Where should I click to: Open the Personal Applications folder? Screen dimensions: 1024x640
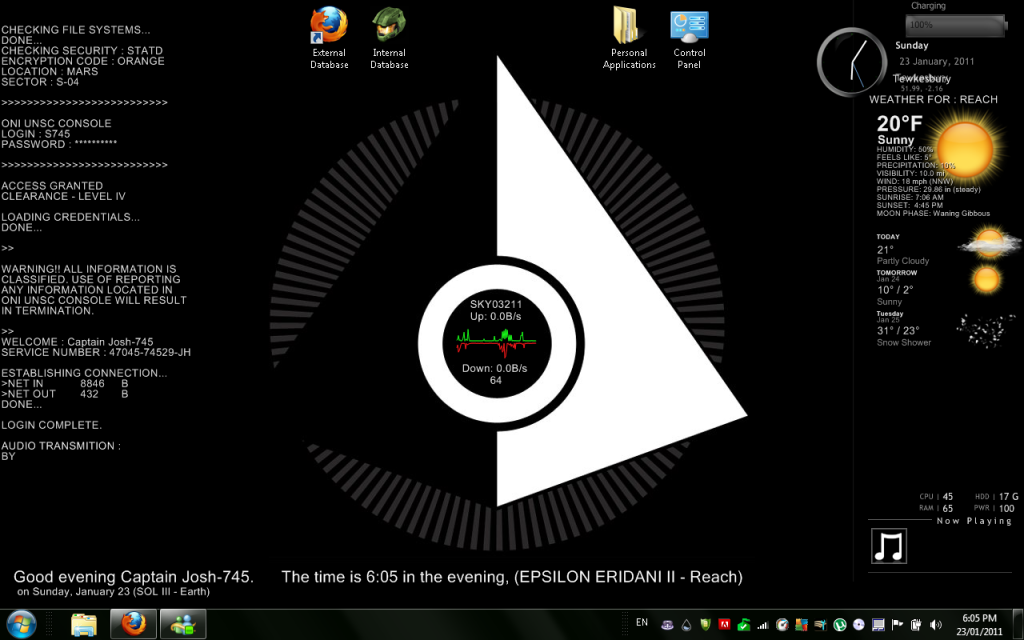629,38
